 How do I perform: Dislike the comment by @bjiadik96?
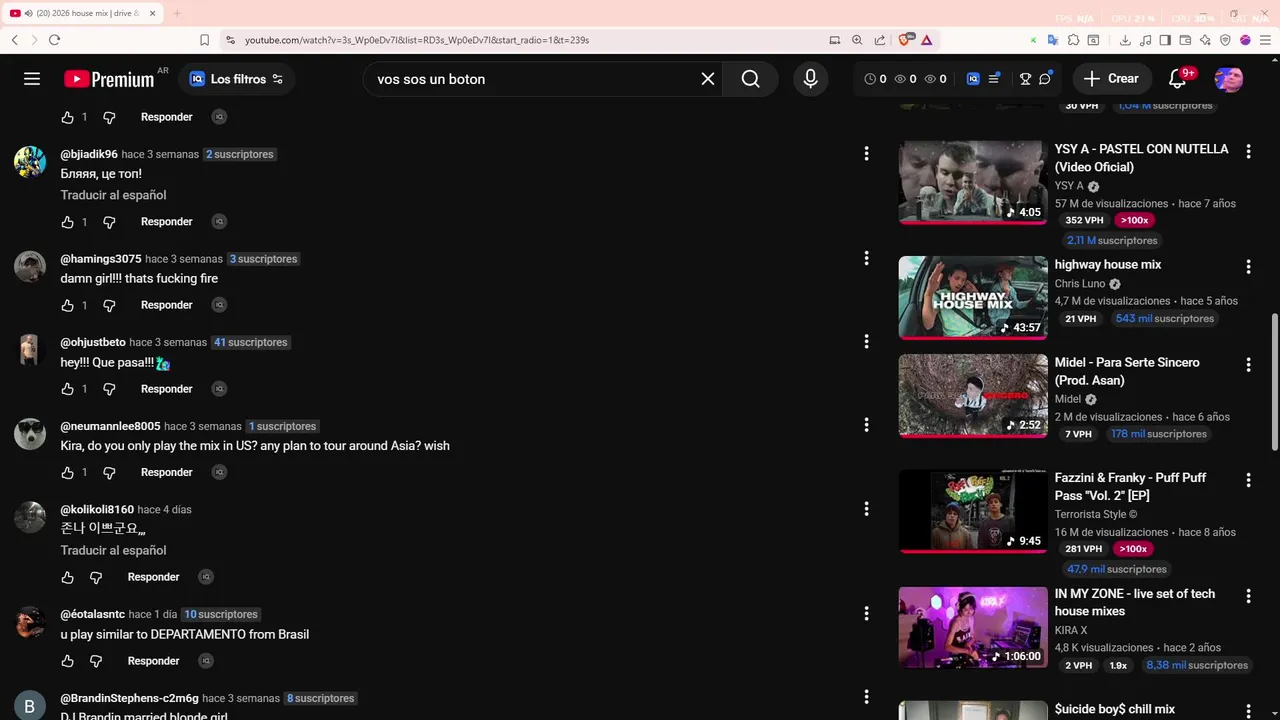pyautogui.click(x=109, y=222)
